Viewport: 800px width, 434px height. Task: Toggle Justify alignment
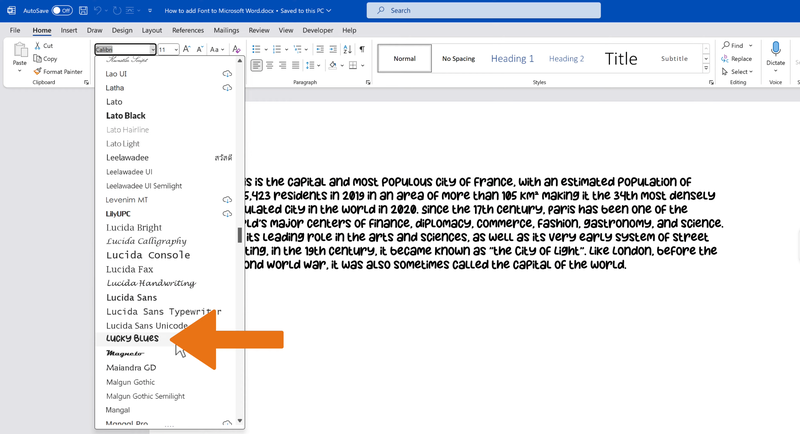click(295, 65)
